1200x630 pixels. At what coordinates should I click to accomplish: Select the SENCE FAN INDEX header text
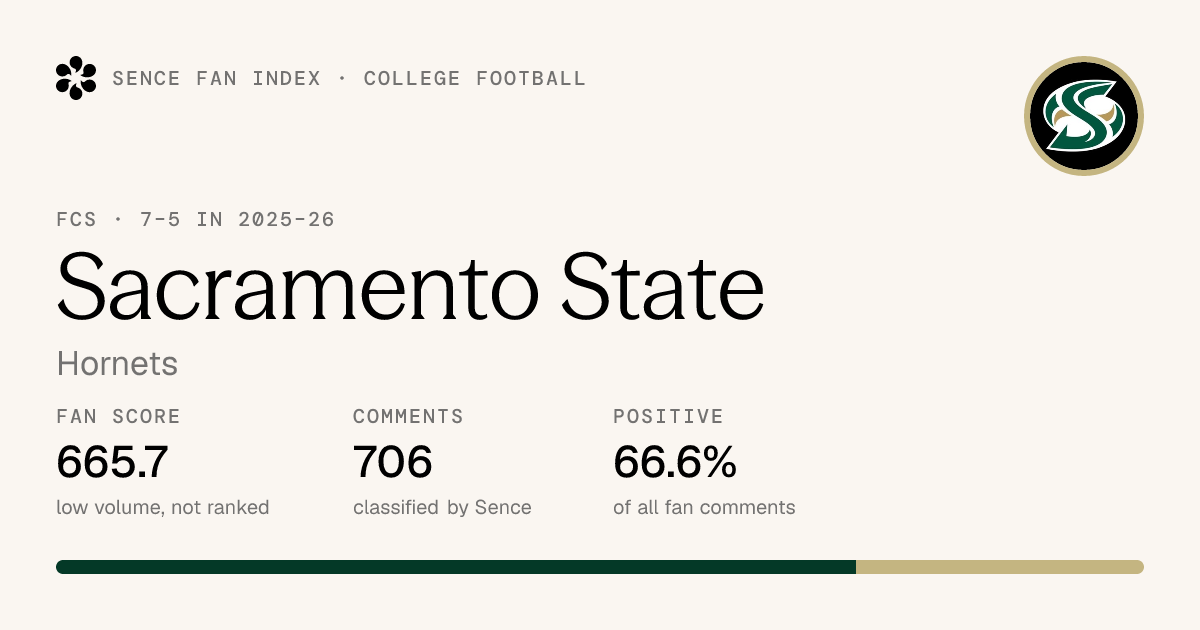click(x=217, y=79)
